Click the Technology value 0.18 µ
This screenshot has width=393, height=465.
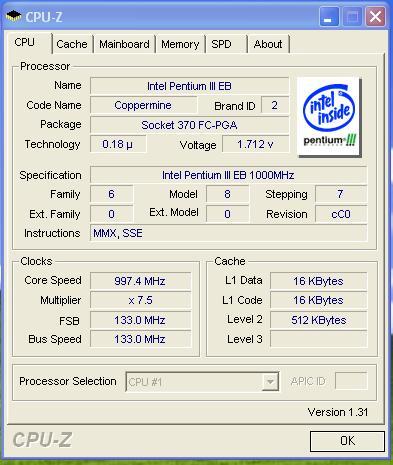click(x=118, y=144)
